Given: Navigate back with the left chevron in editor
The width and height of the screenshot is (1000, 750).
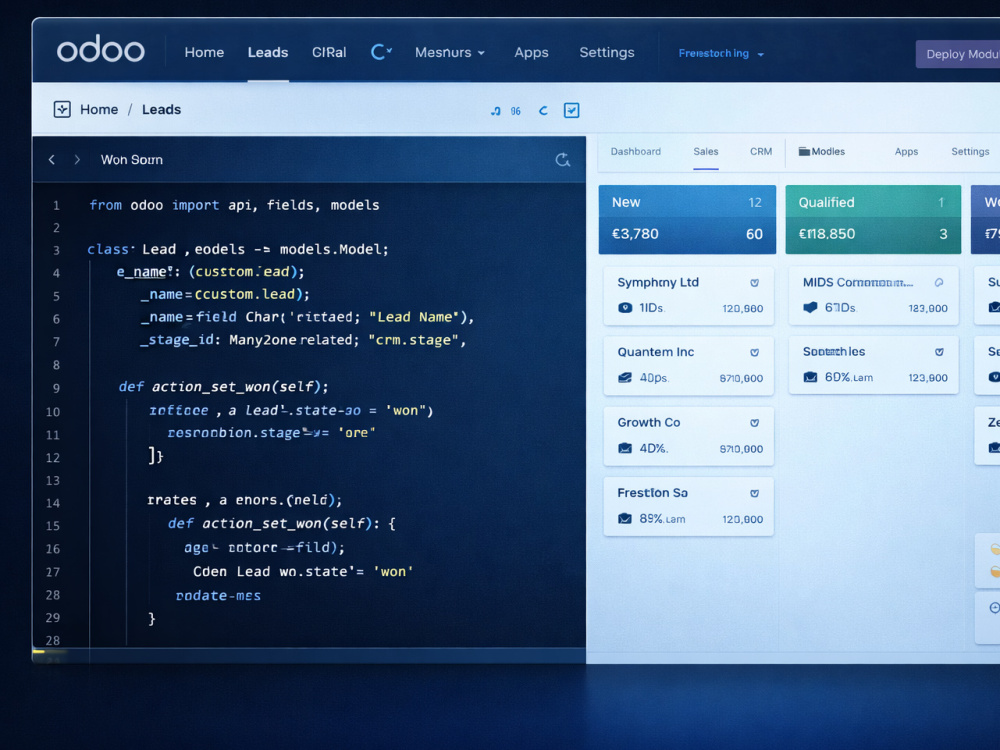Looking at the screenshot, I should (52, 159).
